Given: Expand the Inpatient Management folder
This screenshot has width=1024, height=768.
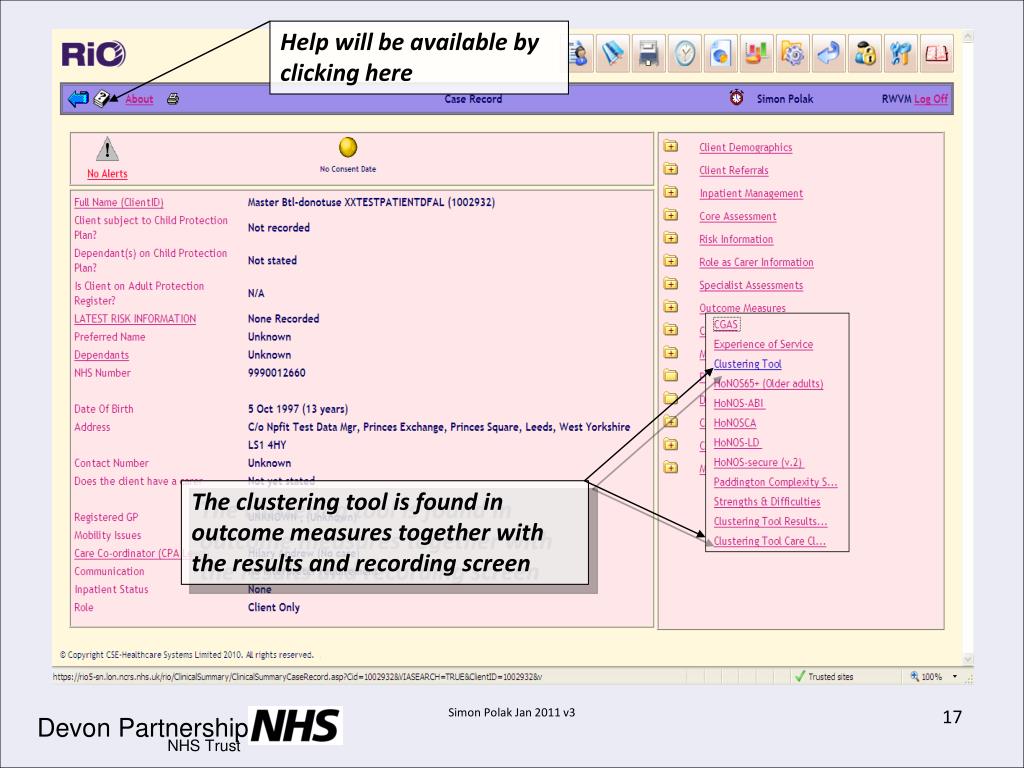Looking at the screenshot, I should click(671, 192).
